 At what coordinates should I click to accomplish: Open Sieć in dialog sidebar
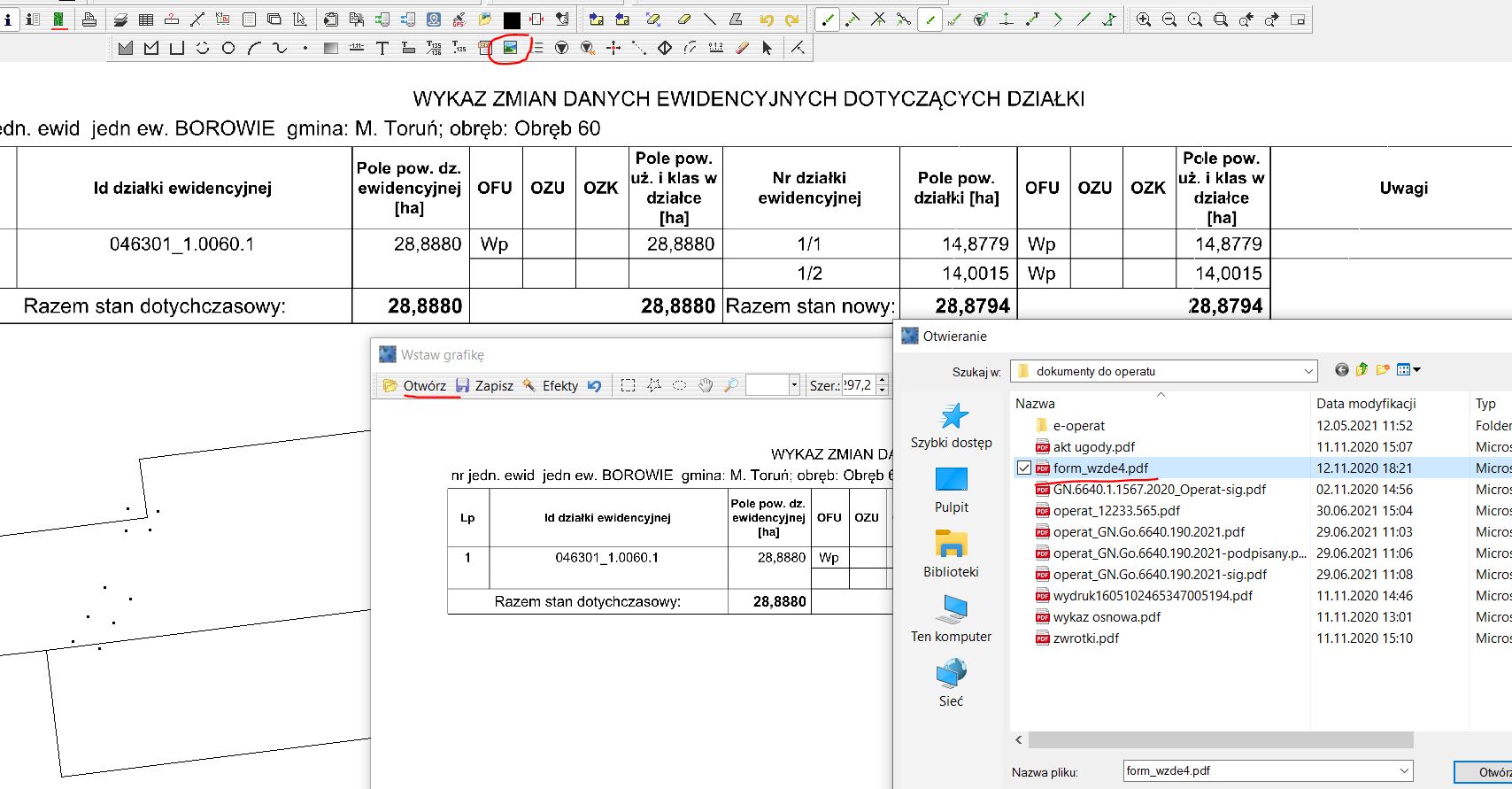(952, 684)
